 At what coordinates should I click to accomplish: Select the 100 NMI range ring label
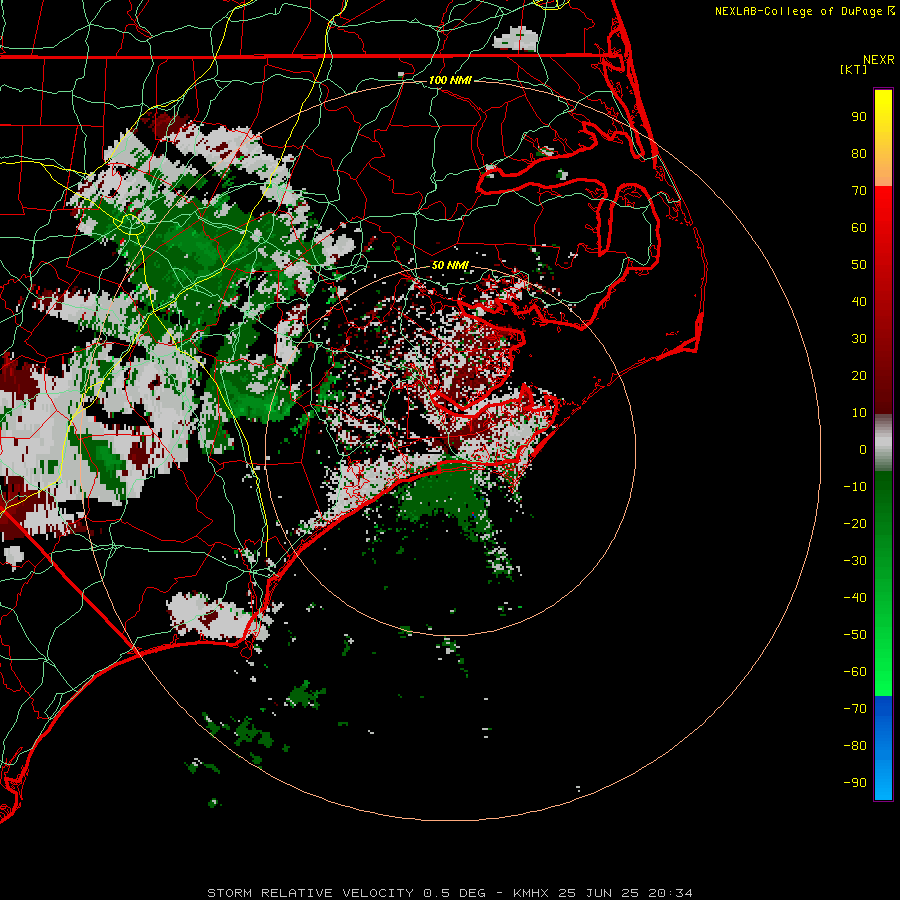pyautogui.click(x=450, y=80)
